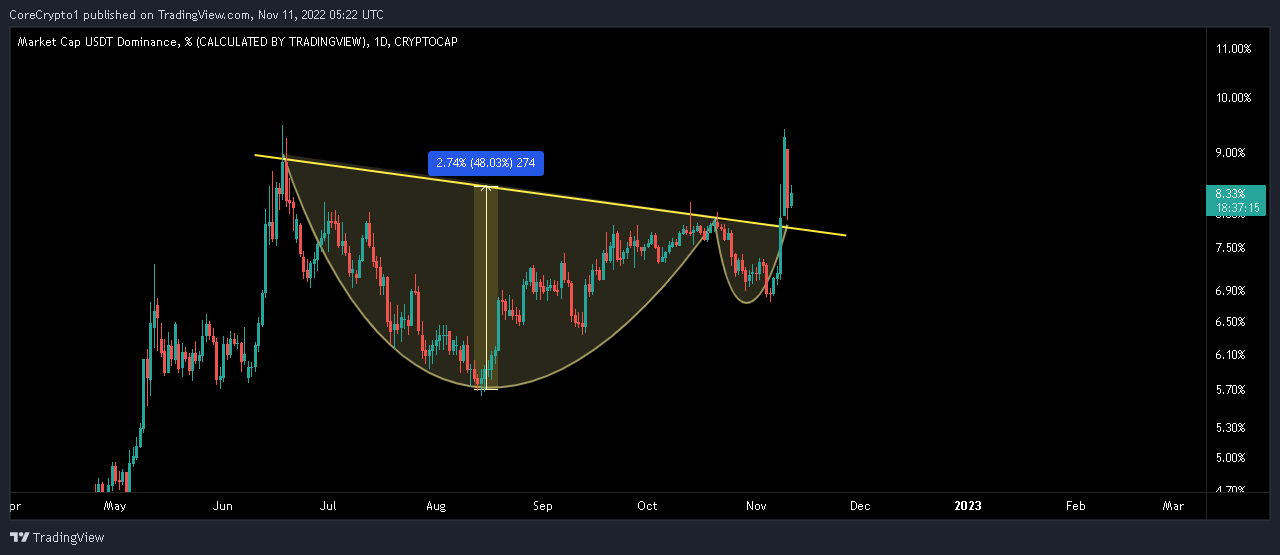Click the 6.90% price axis label
The width and height of the screenshot is (1280, 555).
[x=1230, y=291]
